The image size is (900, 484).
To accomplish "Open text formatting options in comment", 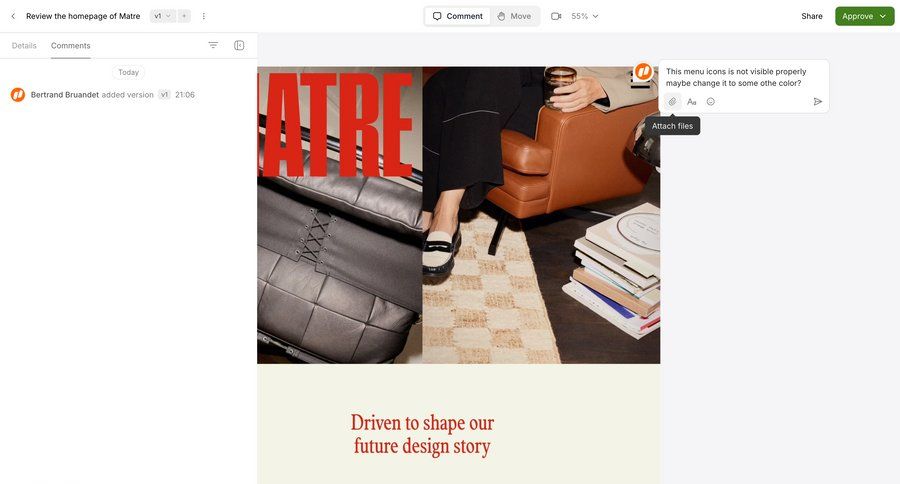I will 692,102.
